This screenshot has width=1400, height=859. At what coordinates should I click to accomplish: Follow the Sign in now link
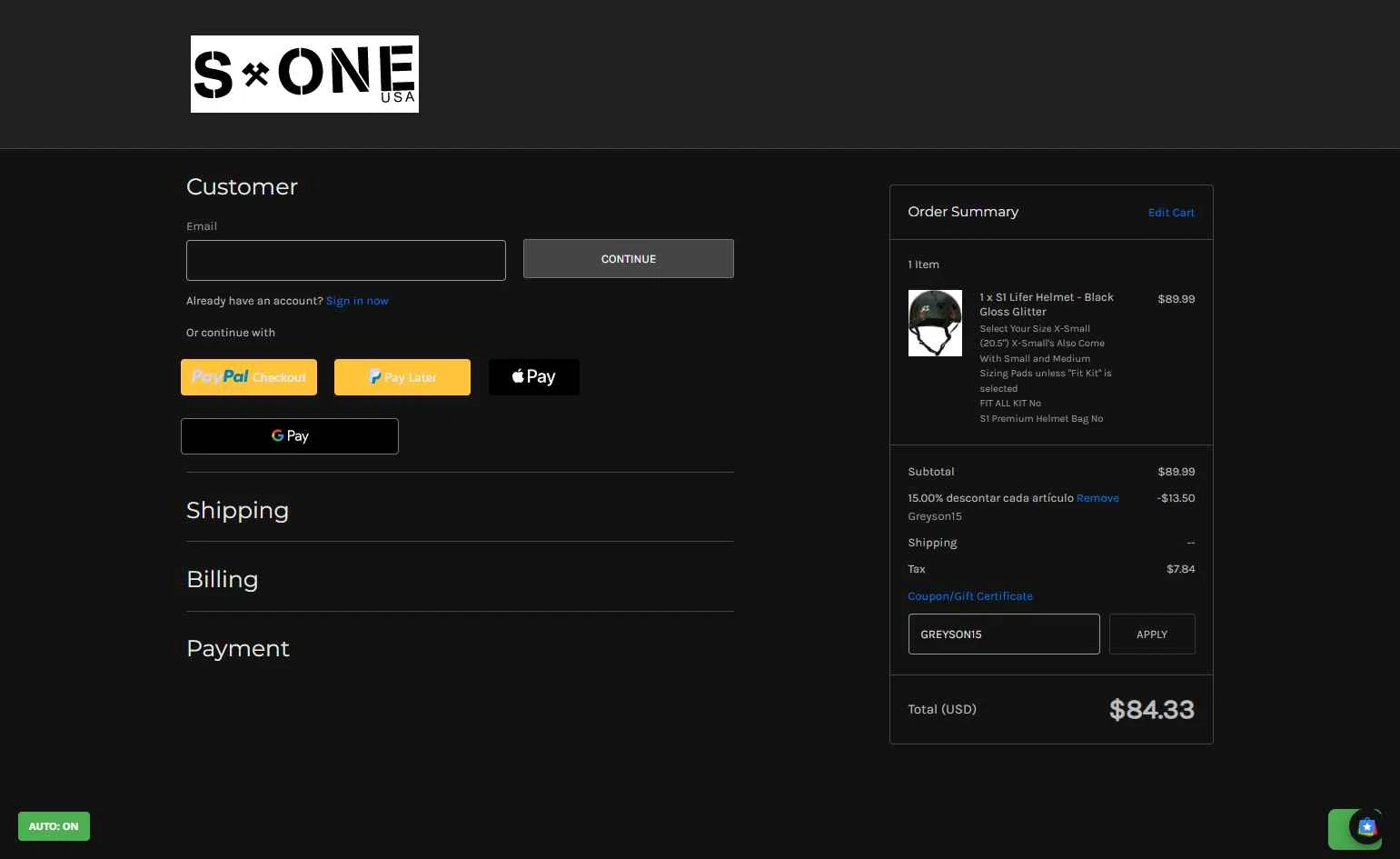pos(357,301)
